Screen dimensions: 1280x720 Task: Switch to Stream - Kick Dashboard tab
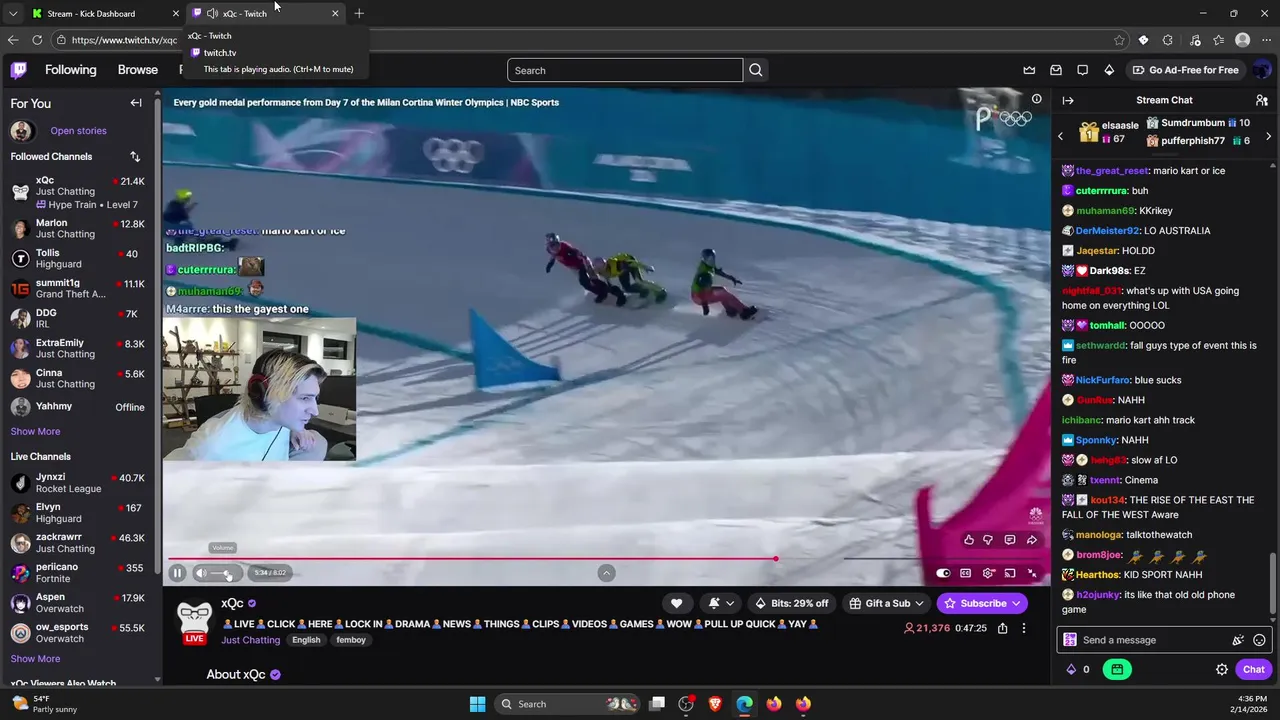(104, 13)
